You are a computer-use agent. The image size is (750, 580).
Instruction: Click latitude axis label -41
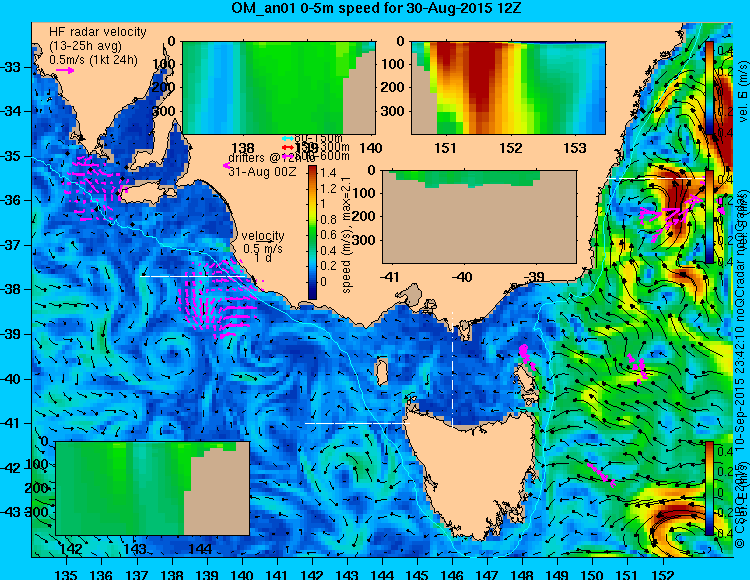11,423
